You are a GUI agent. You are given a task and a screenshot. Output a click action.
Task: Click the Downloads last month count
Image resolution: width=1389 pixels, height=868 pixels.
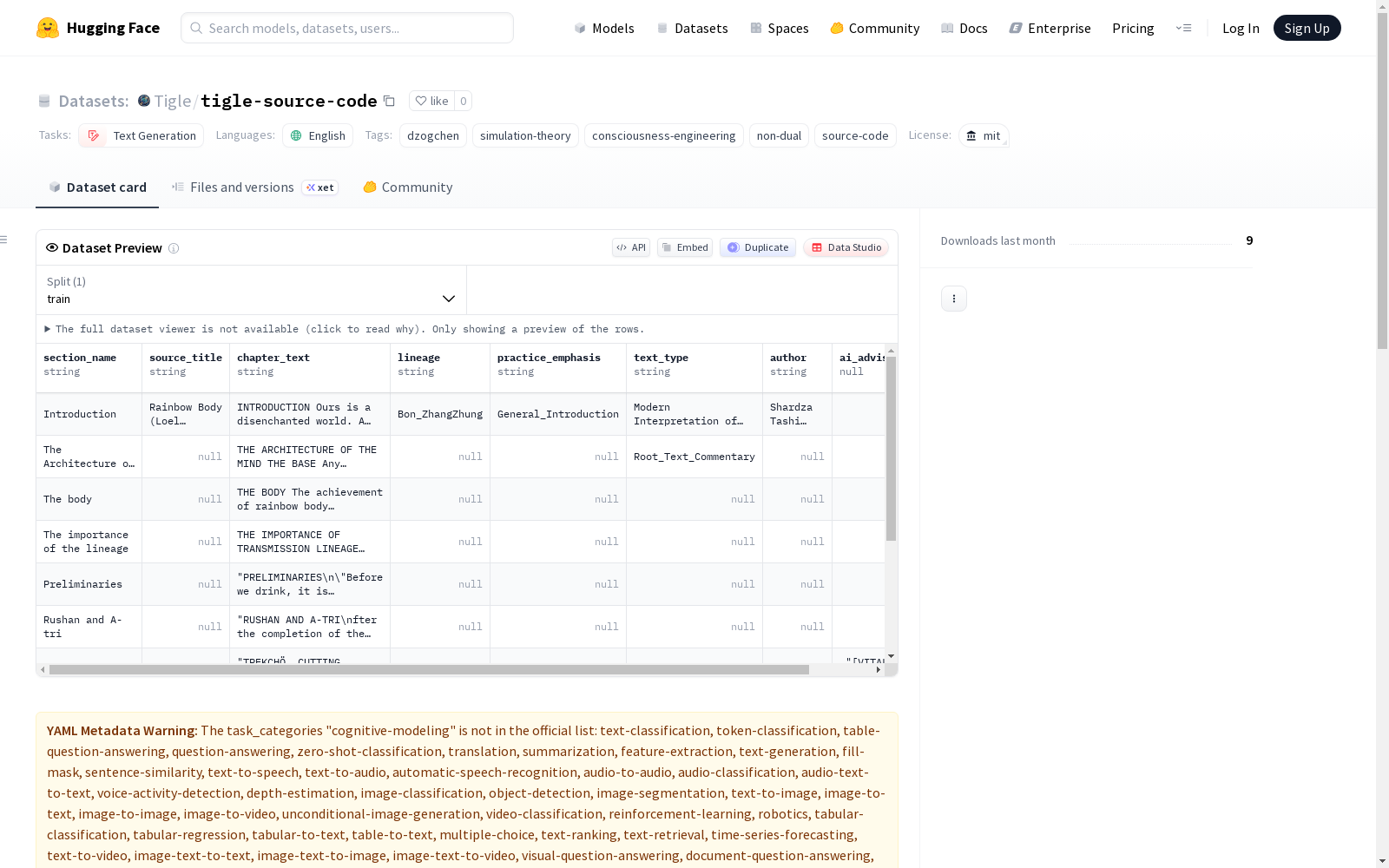1249,240
